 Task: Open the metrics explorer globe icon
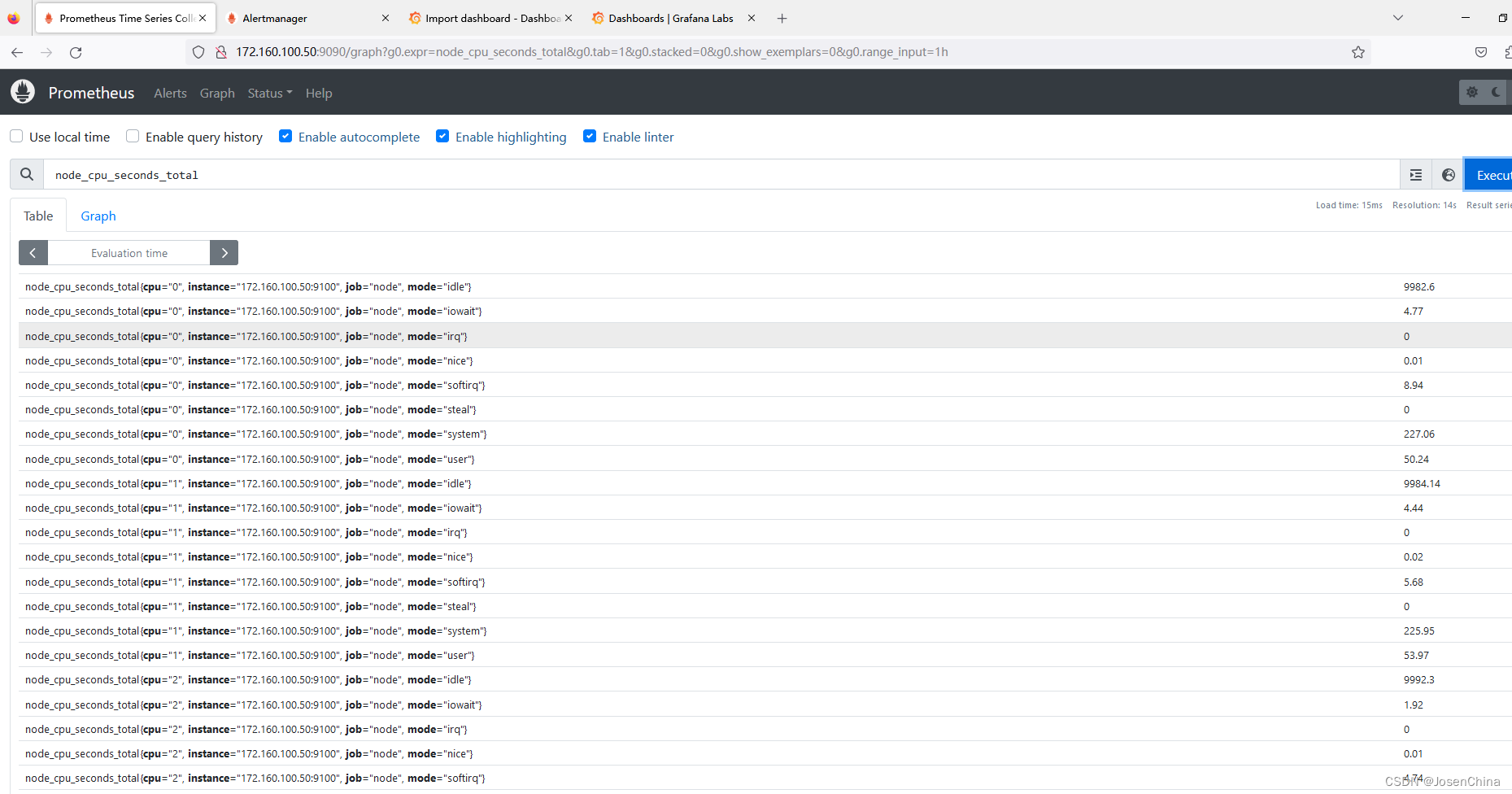tap(1449, 175)
